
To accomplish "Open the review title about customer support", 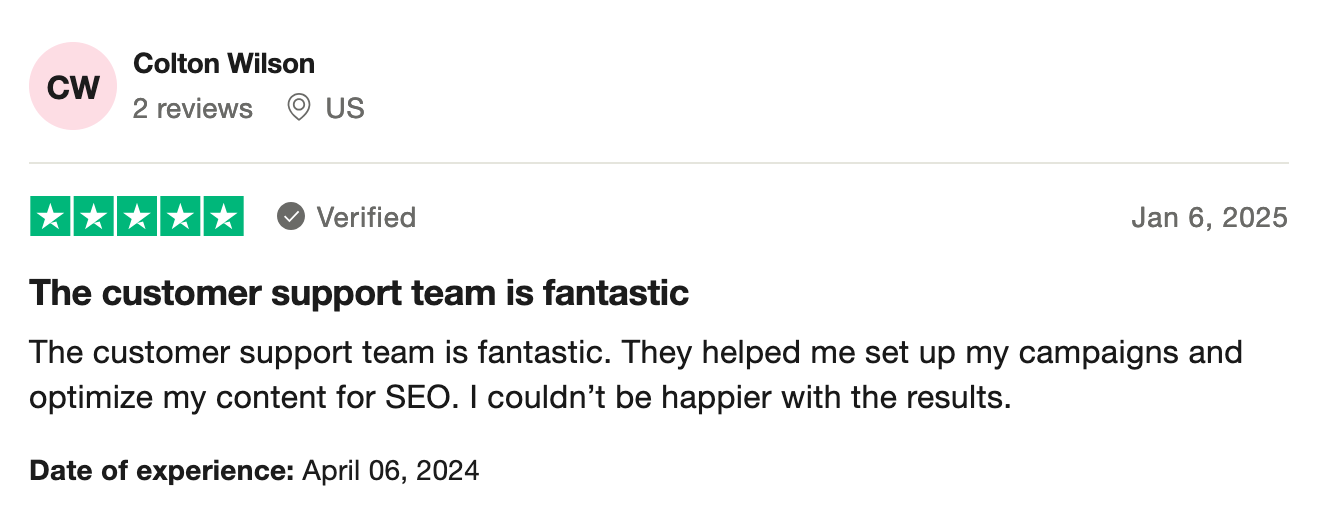I will 359,293.
